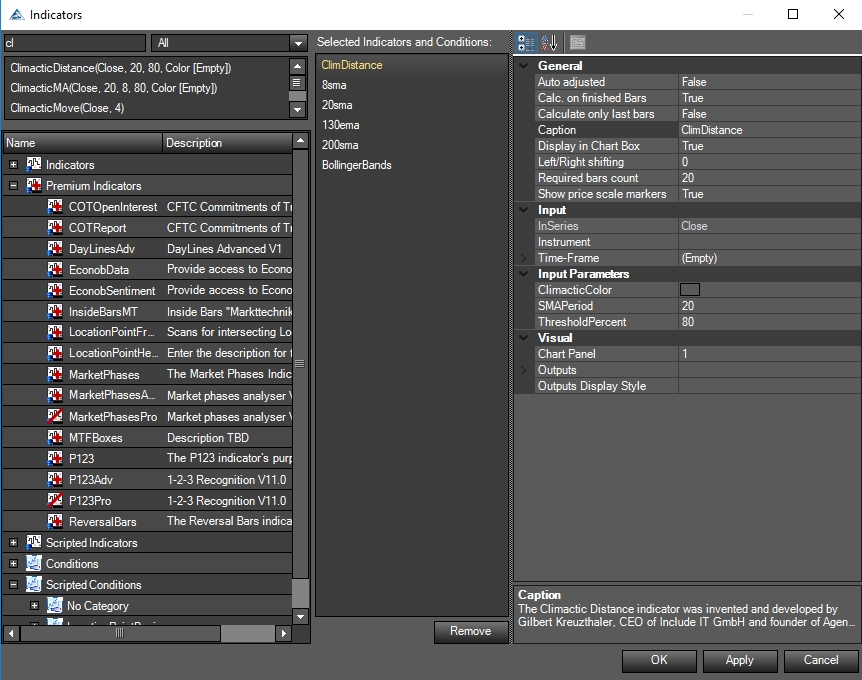
Task: Click the ReversalBars indicator icon
Action: (55, 522)
